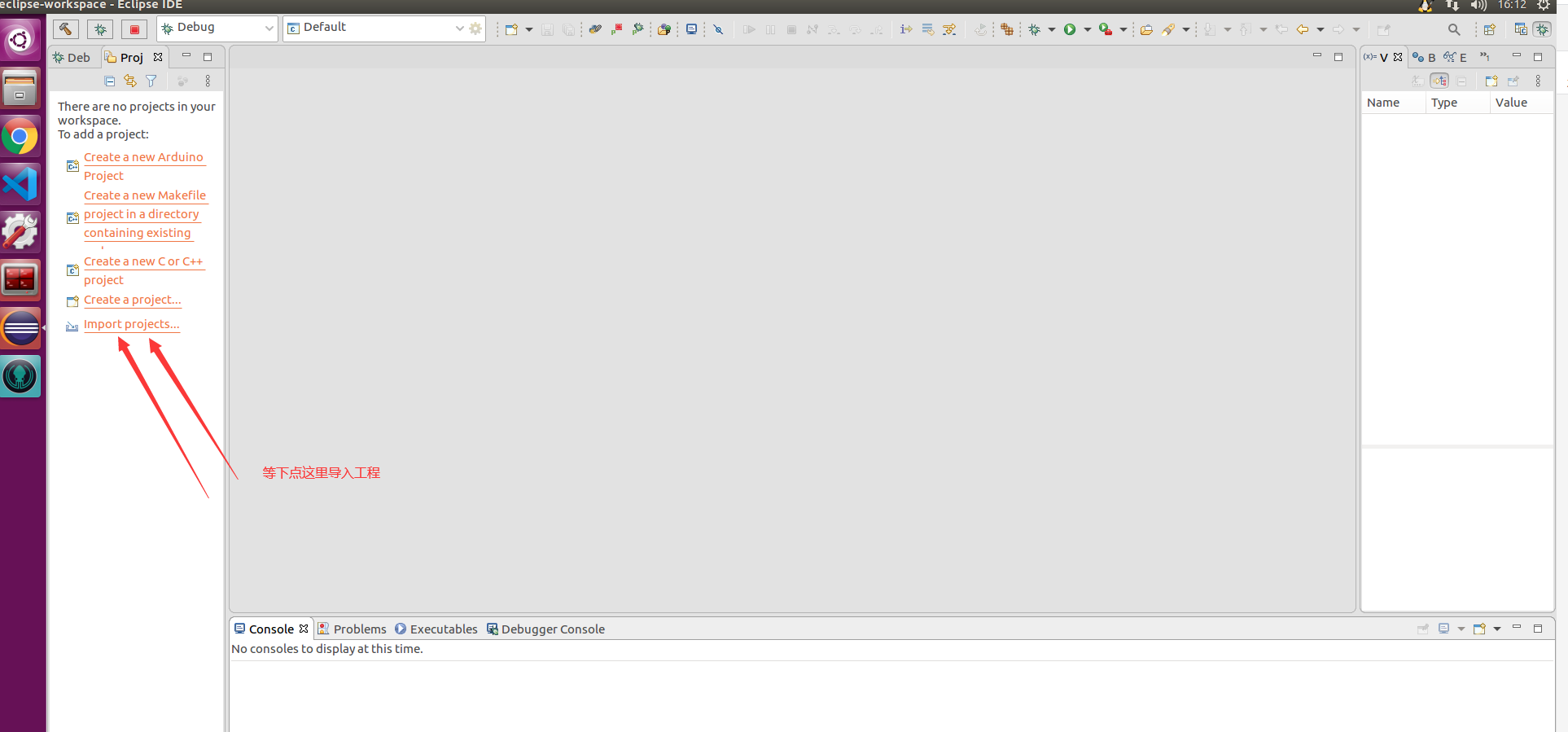Click the Open Console icon
Image resolution: width=1568 pixels, height=732 pixels.
click(1479, 629)
